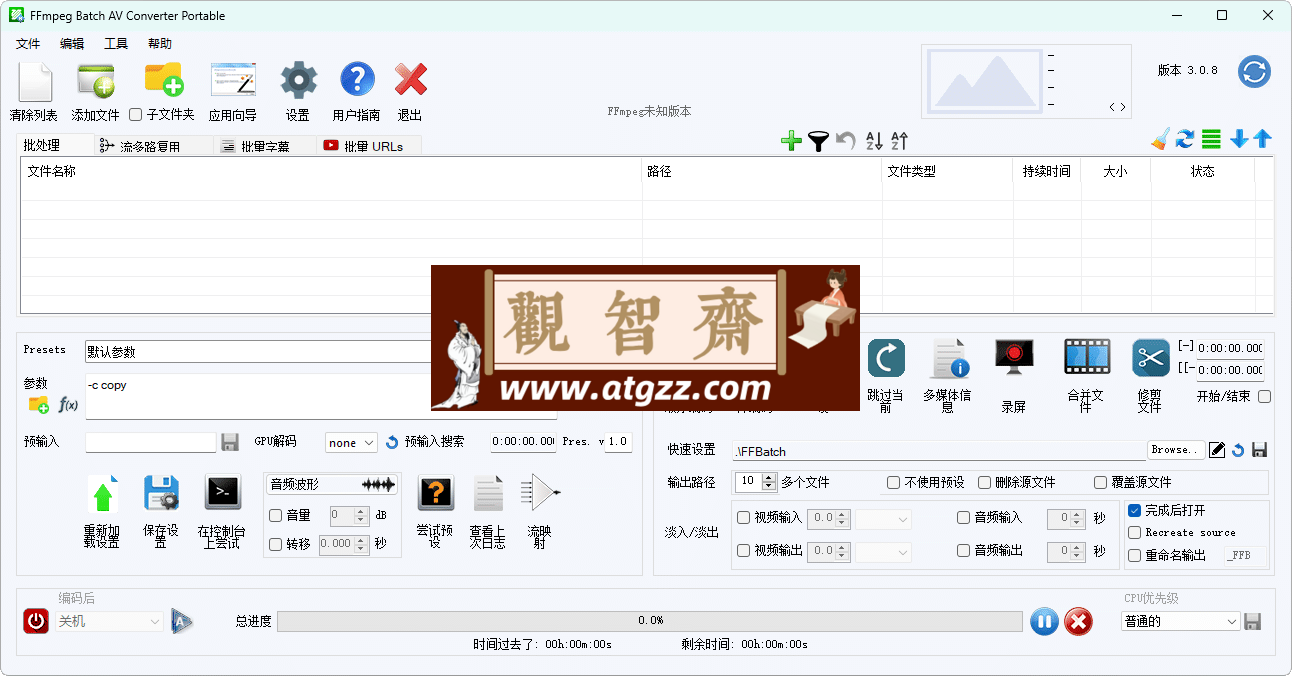Click the 修剪文件 scissors trim icon
This screenshot has height=676, width=1292.
pos(1151,358)
